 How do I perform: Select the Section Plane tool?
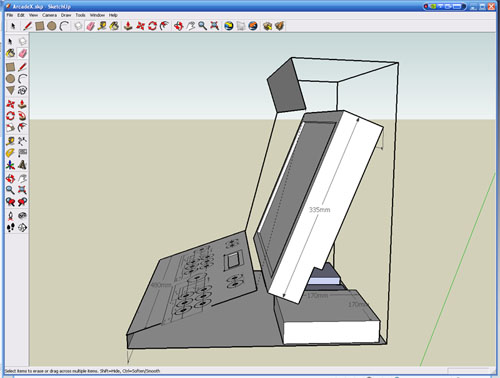[x=22, y=228]
